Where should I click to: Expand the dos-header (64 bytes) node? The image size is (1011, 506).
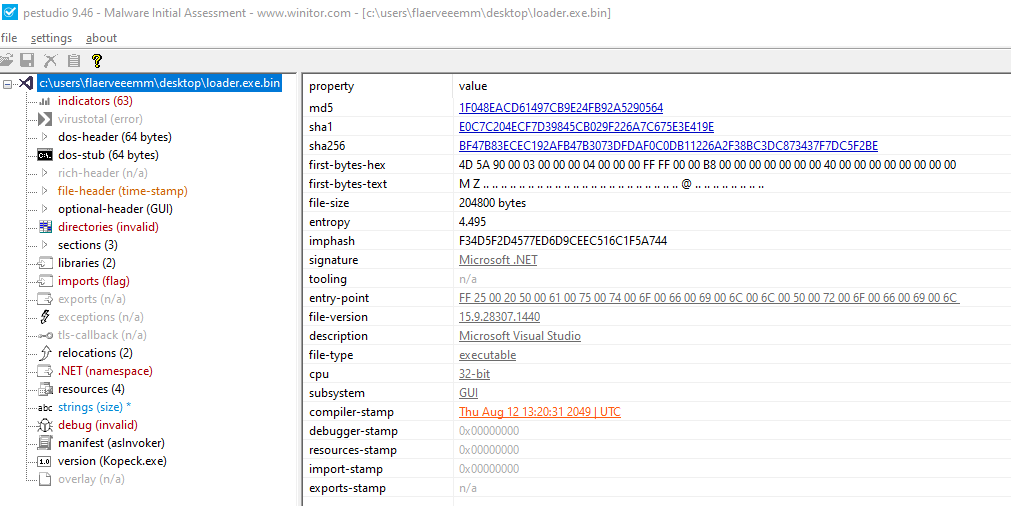tap(45, 137)
